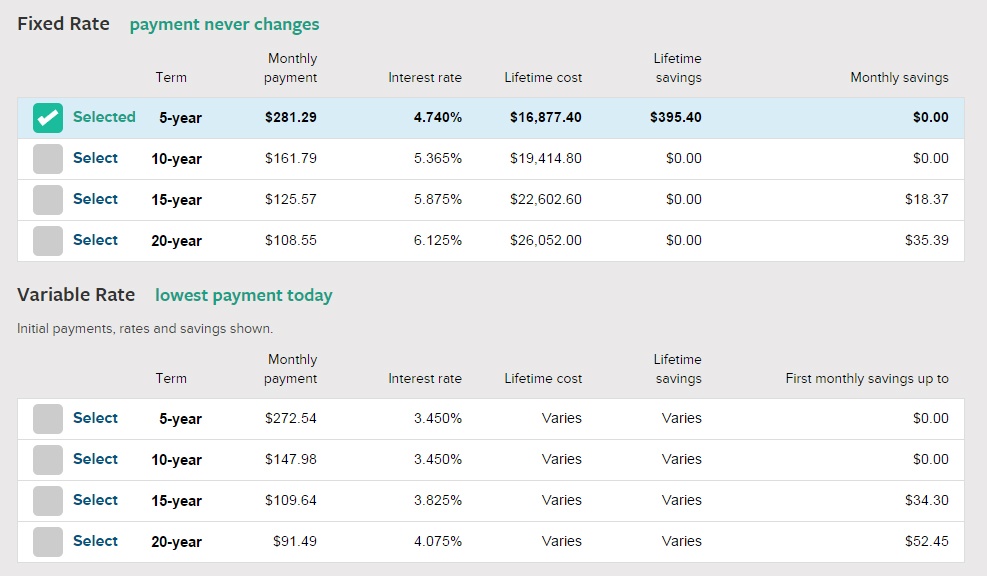The height and width of the screenshot is (576, 987).
Task: Uncheck the selected 5-year fixed rate checkbox
Action: [48, 118]
